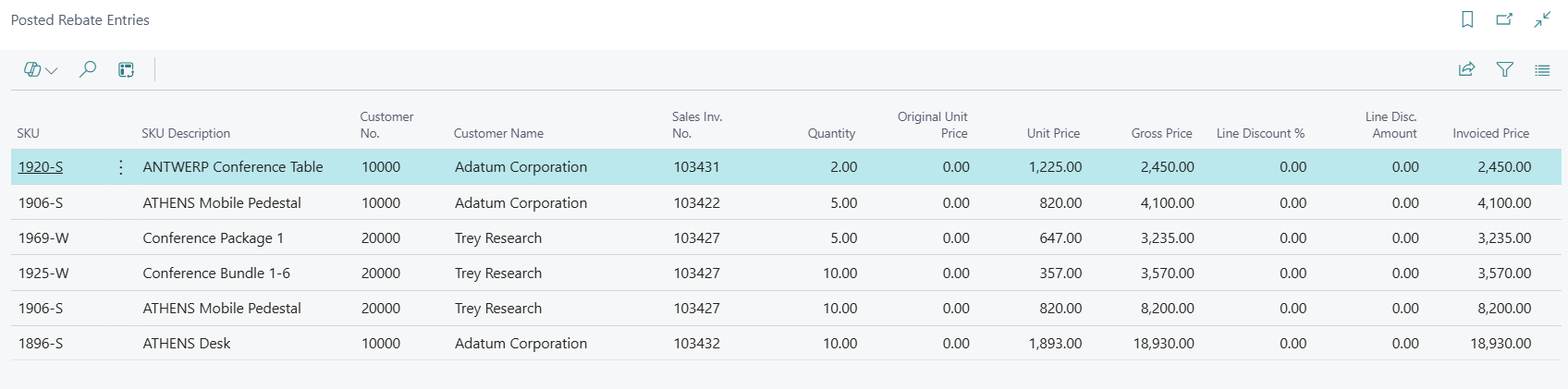Toggle the filter pane funnel icon
This screenshot has width=1568, height=389.
click(x=1504, y=69)
